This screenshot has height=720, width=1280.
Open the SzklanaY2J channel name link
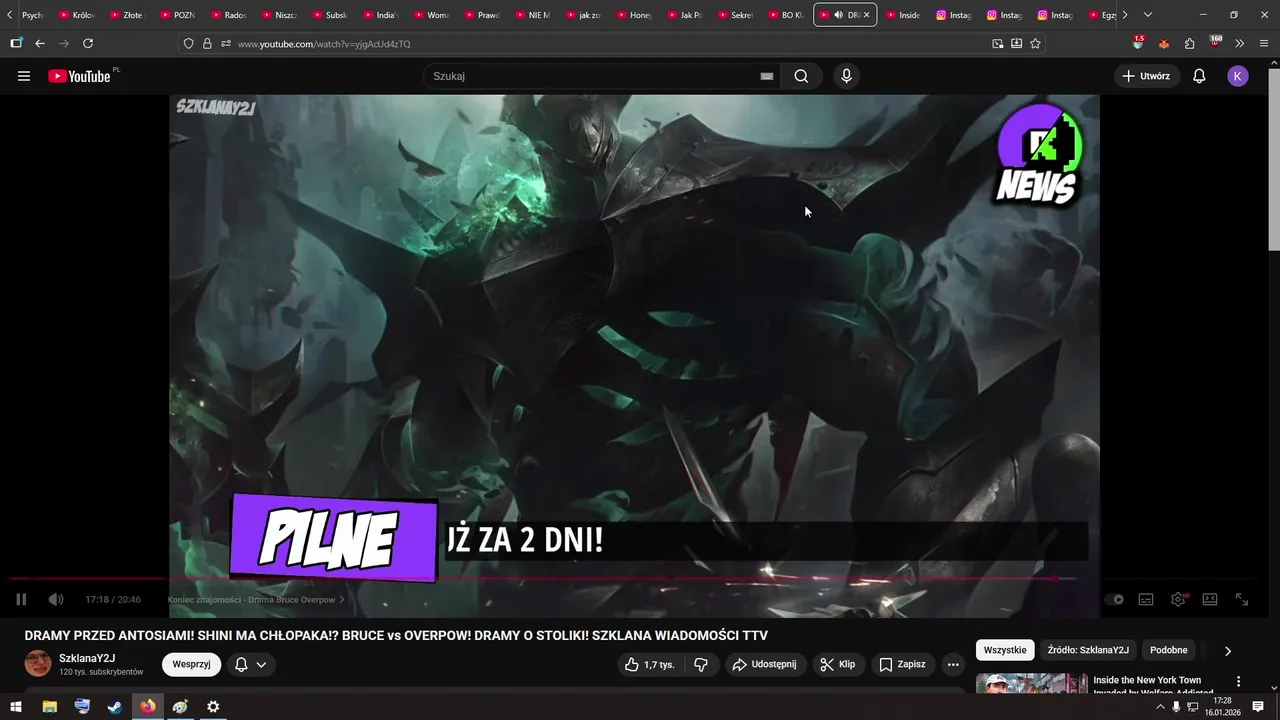coord(87,658)
